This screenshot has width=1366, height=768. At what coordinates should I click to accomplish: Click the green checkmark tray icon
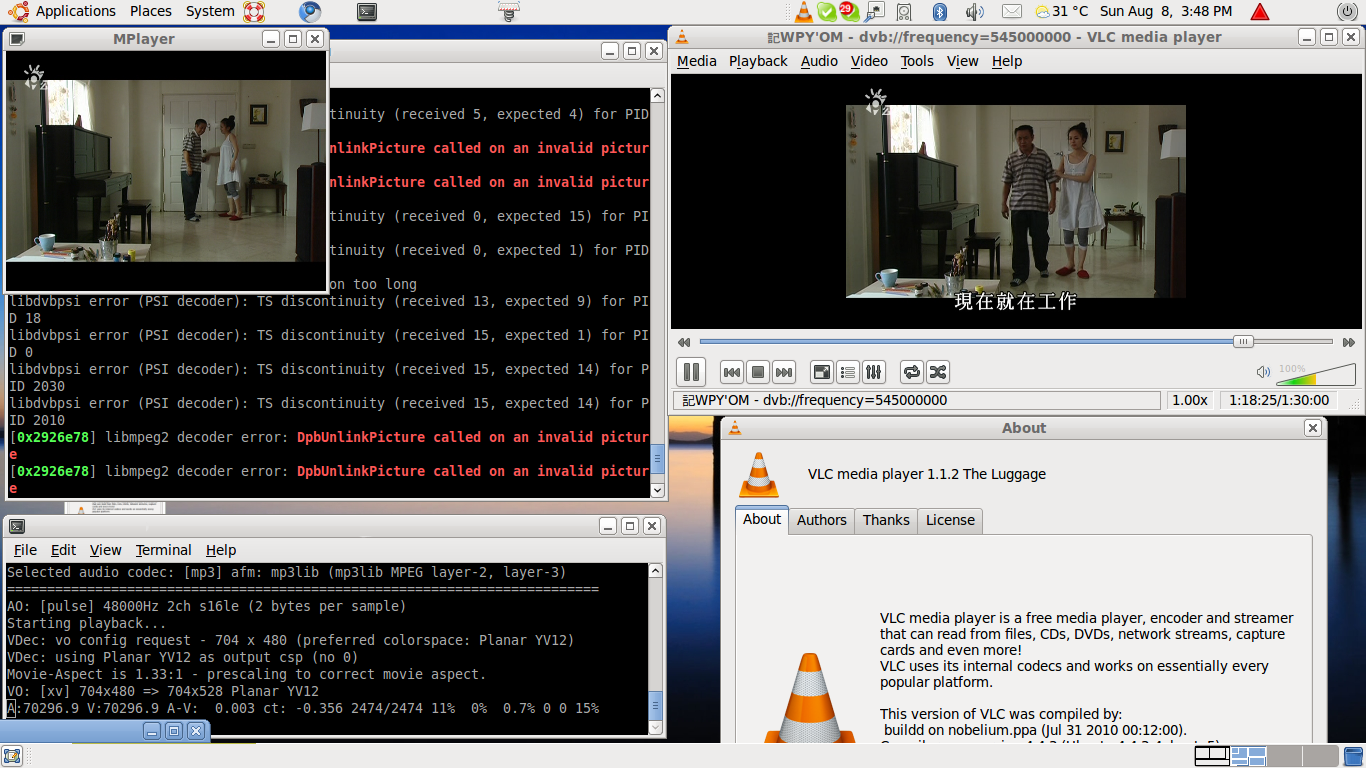pos(827,12)
